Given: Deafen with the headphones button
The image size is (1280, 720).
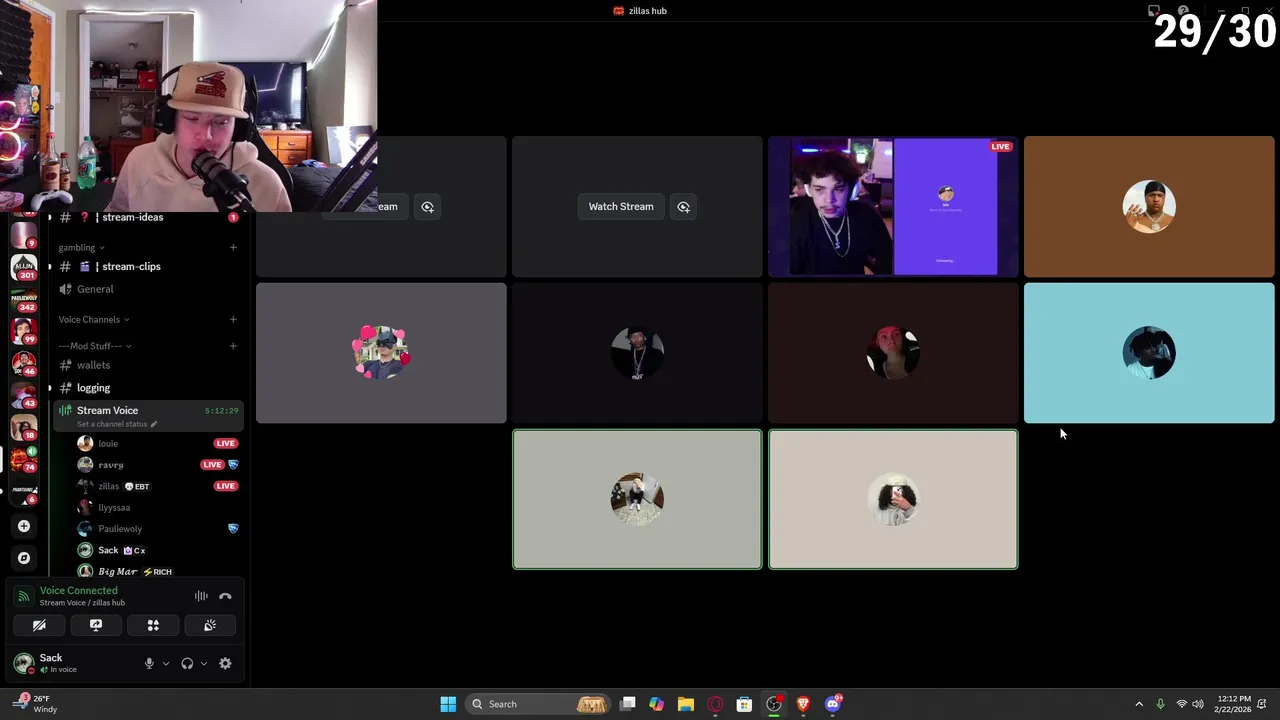Looking at the screenshot, I should 187,663.
